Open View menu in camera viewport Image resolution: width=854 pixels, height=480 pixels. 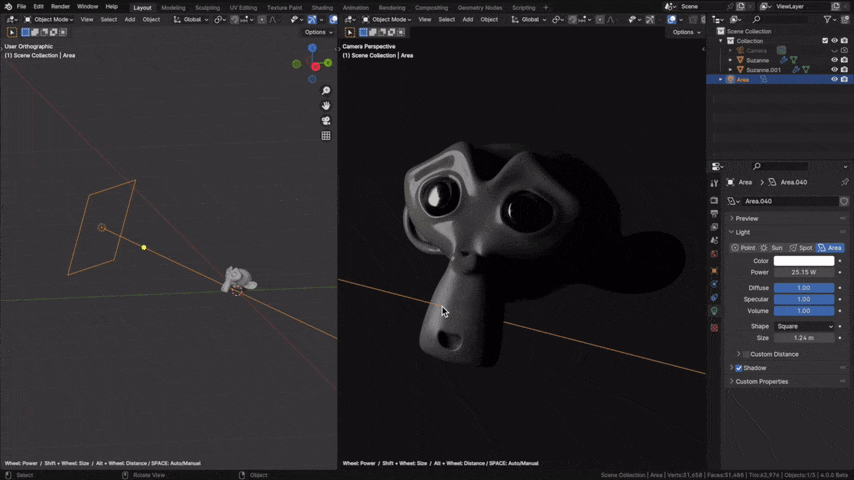(x=424, y=20)
